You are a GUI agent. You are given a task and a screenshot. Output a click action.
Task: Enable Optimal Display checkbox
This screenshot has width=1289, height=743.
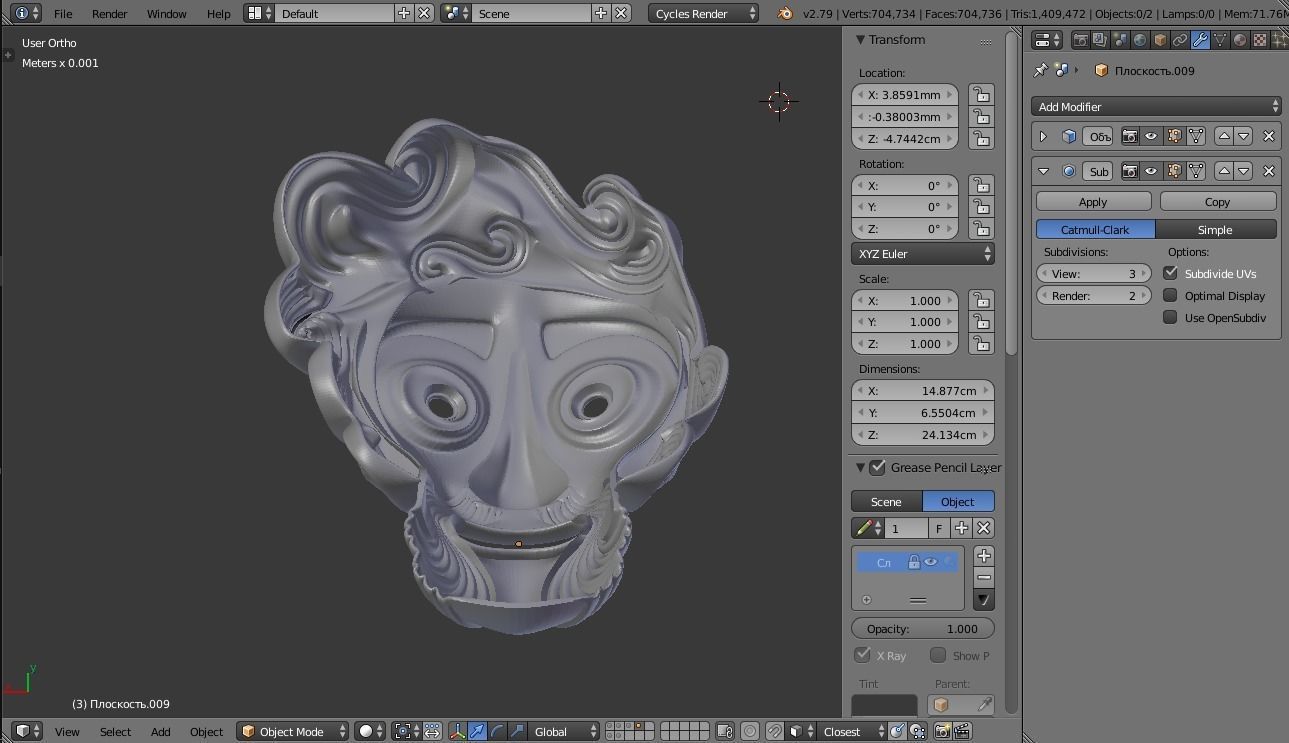1170,295
